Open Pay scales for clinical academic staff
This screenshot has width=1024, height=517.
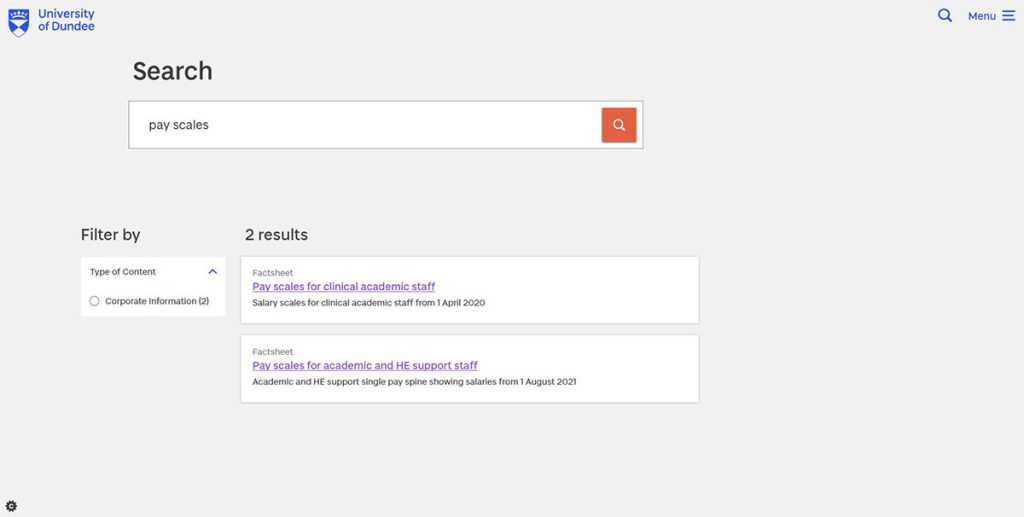[x=343, y=287]
